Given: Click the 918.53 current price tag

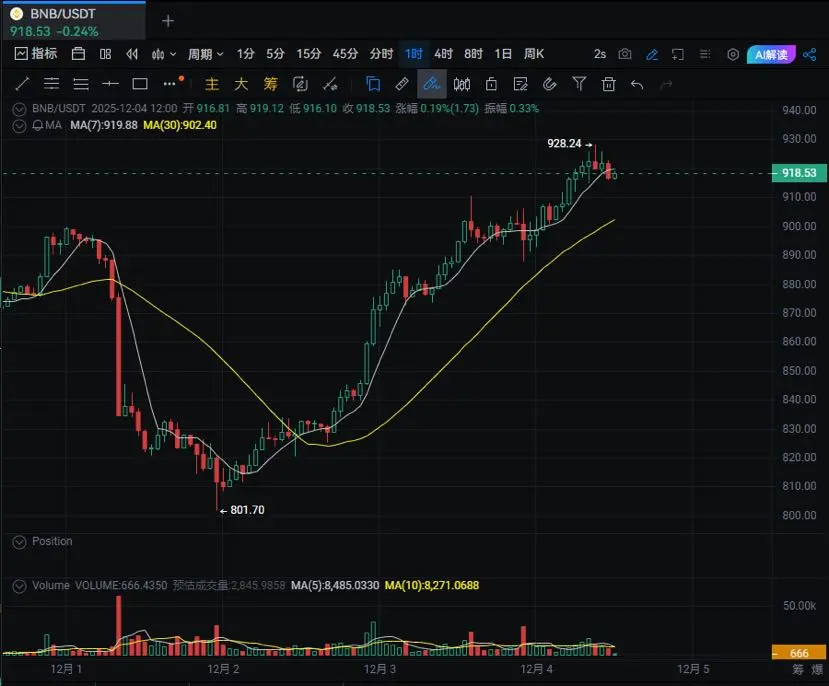Looking at the screenshot, I should point(799,173).
